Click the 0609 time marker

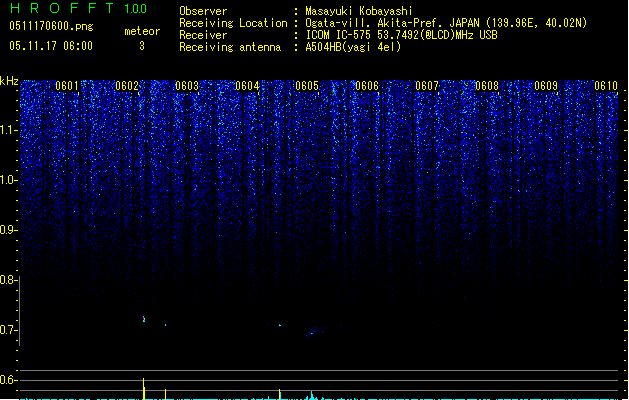point(546,86)
